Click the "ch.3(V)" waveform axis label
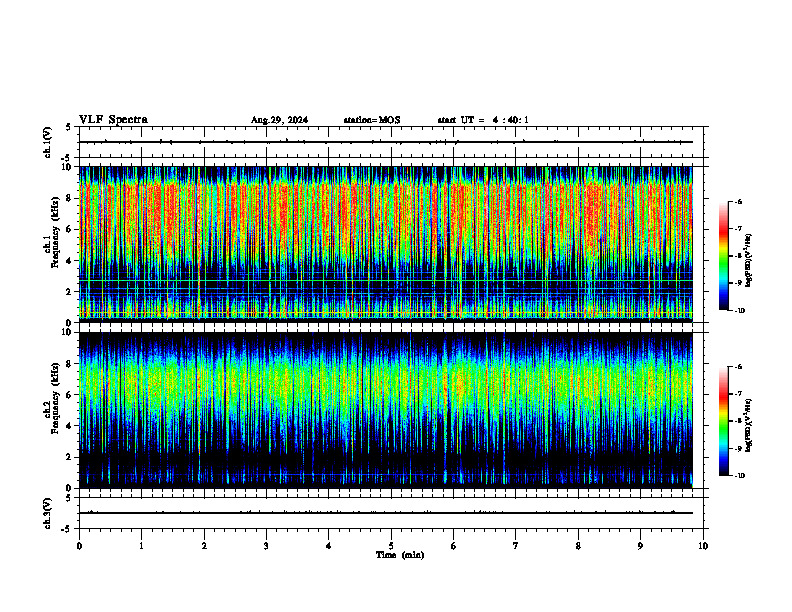792x612 pixels. click(x=48, y=513)
